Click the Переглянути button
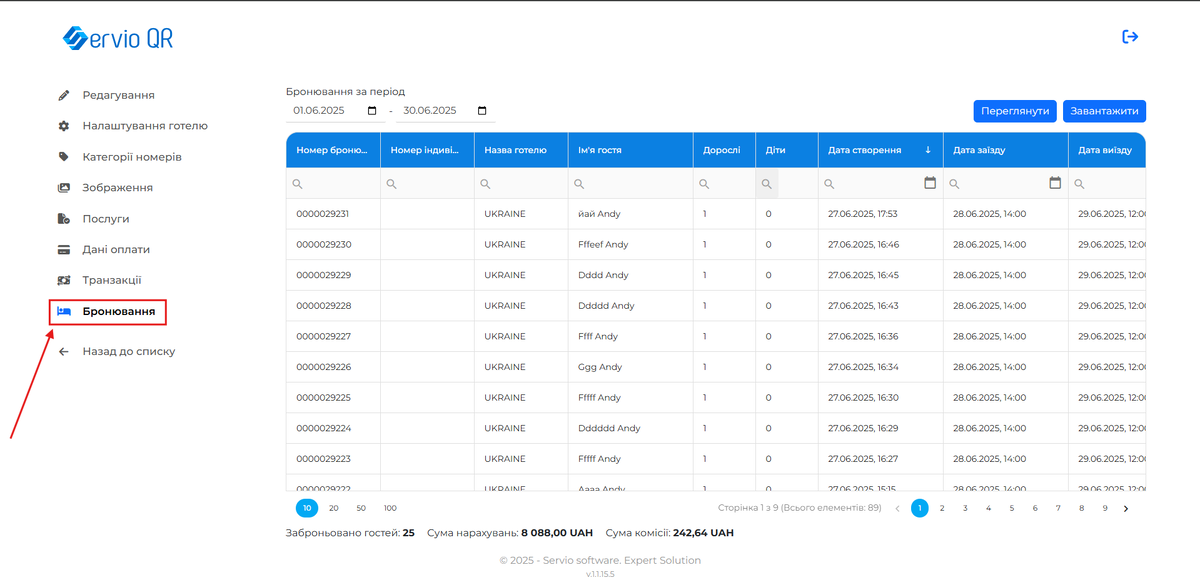The image size is (1200, 585). [x=1015, y=110]
